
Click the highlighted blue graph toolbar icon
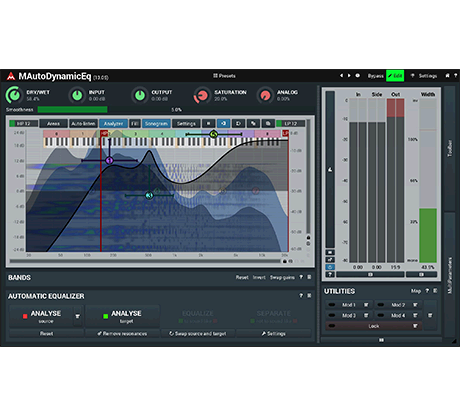click(223, 124)
